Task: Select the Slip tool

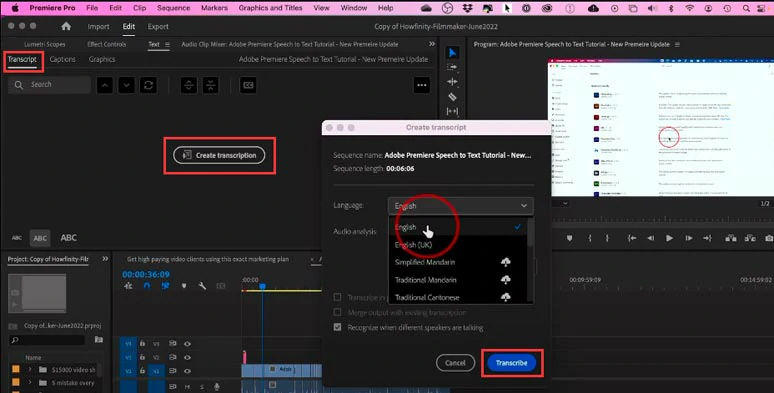Action: click(452, 112)
